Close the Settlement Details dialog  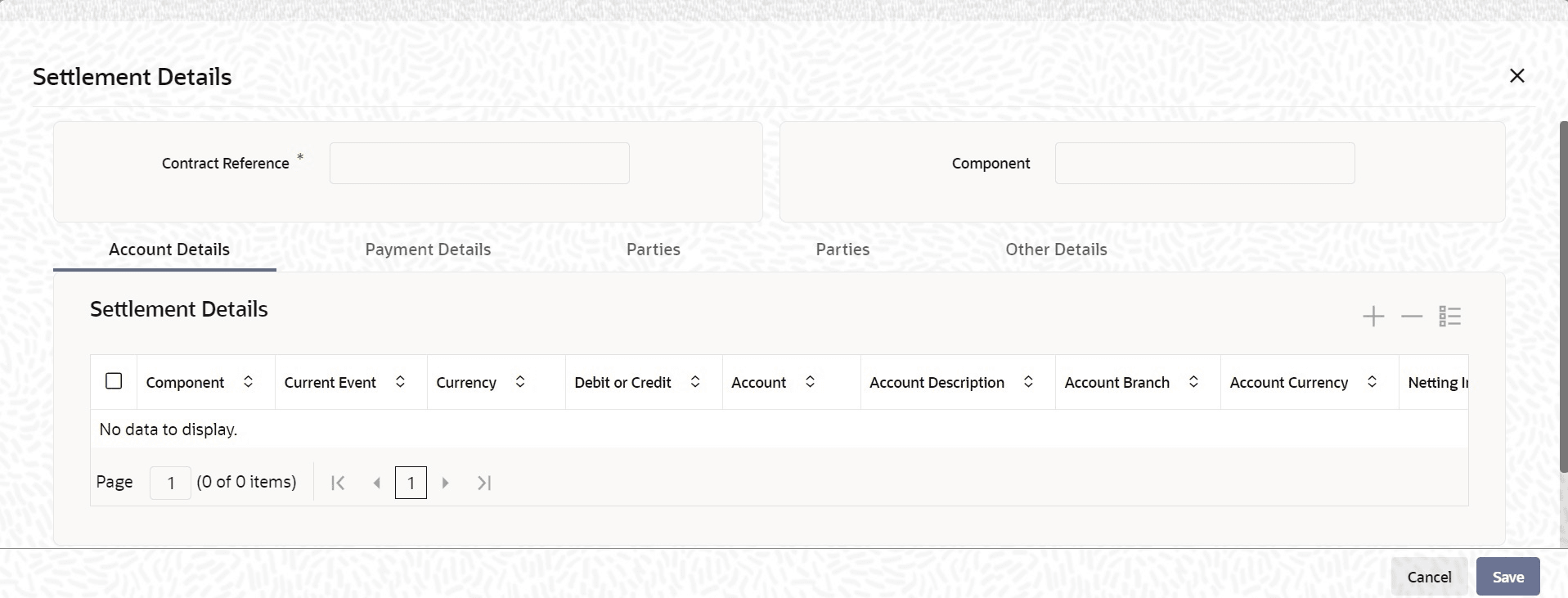pos(1517,76)
